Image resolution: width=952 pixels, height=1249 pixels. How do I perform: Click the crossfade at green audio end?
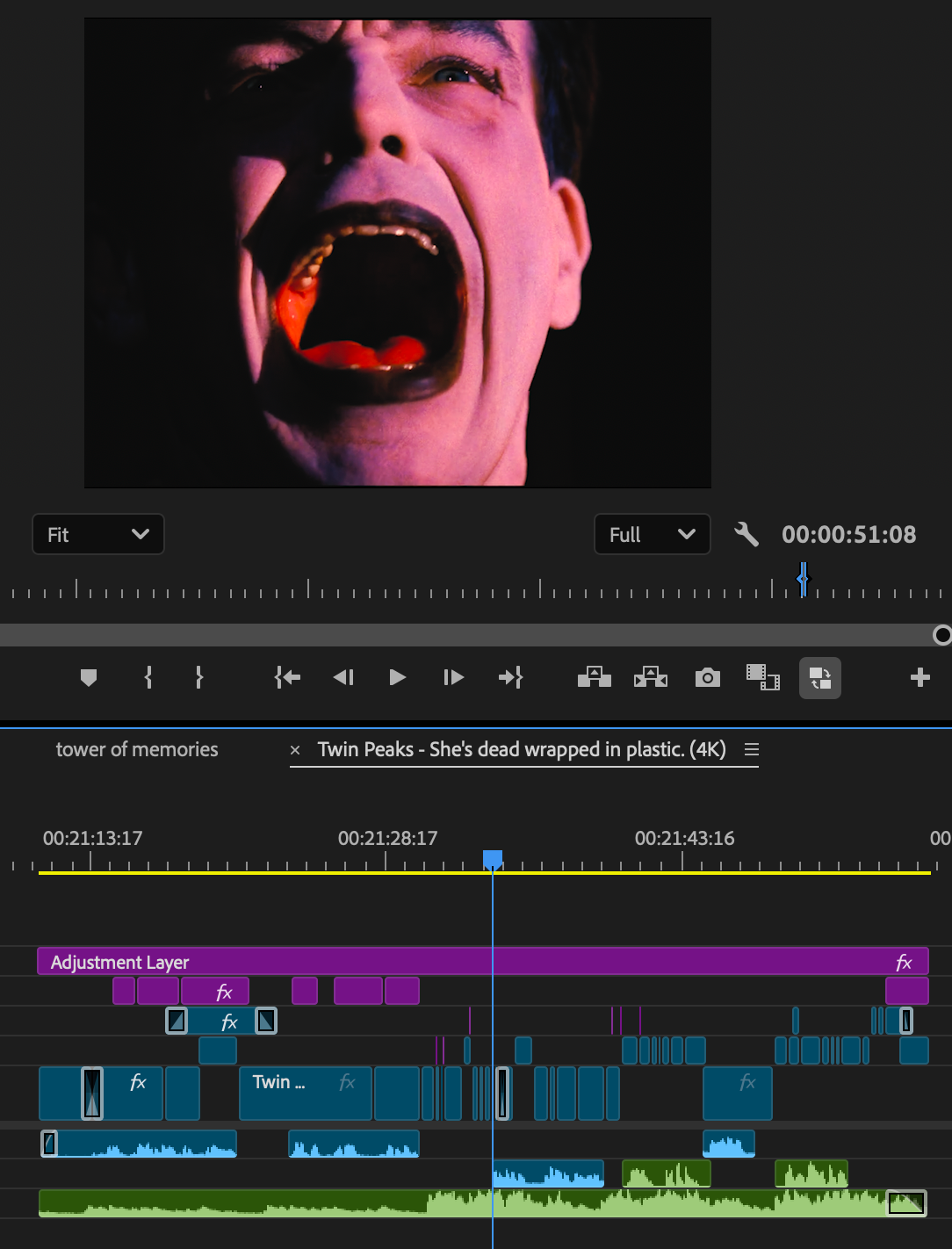pos(906,1203)
